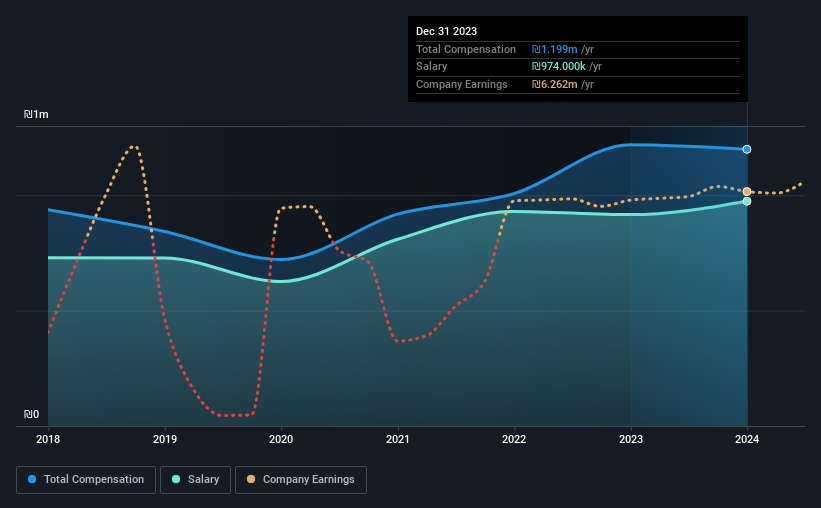The width and height of the screenshot is (821, 508).
Task: Click the blue Total Compensation data point at 2024
Action: pyautogui.click(x=747, y=149)
